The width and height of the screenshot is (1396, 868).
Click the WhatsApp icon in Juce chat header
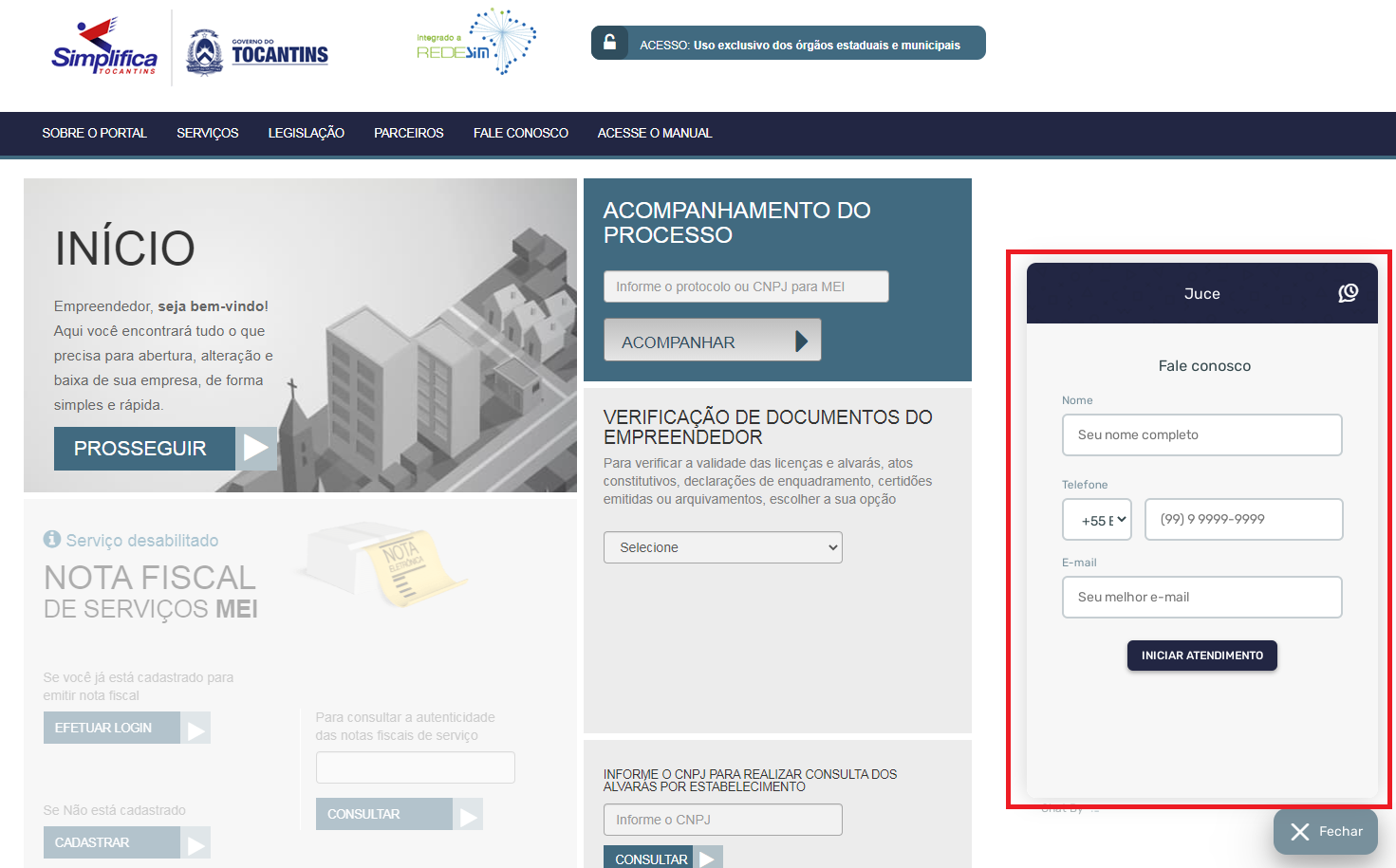[1348, 293]
